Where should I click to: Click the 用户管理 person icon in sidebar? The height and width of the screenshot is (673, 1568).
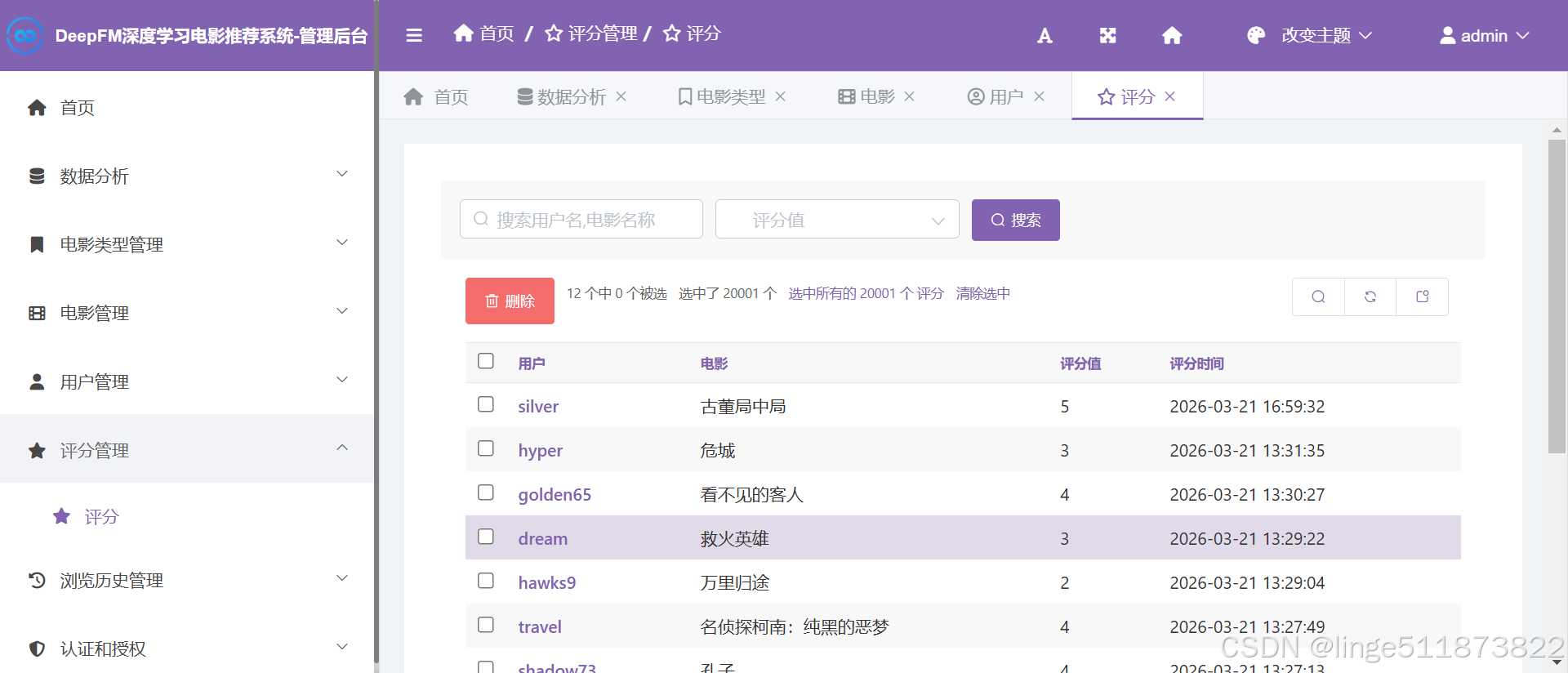[37, 381]
